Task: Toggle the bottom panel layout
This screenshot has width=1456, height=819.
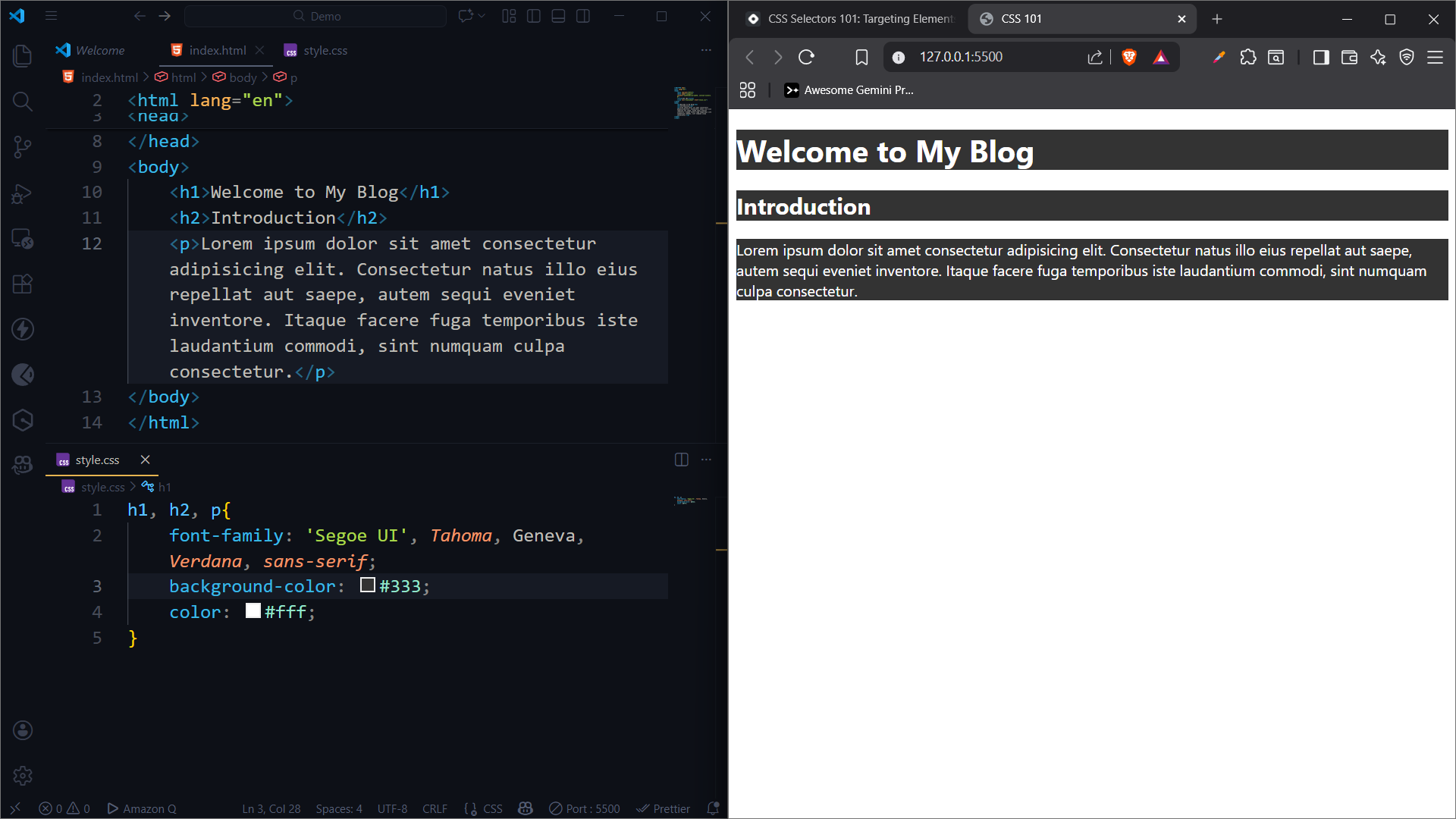Action: coord(558,16)
